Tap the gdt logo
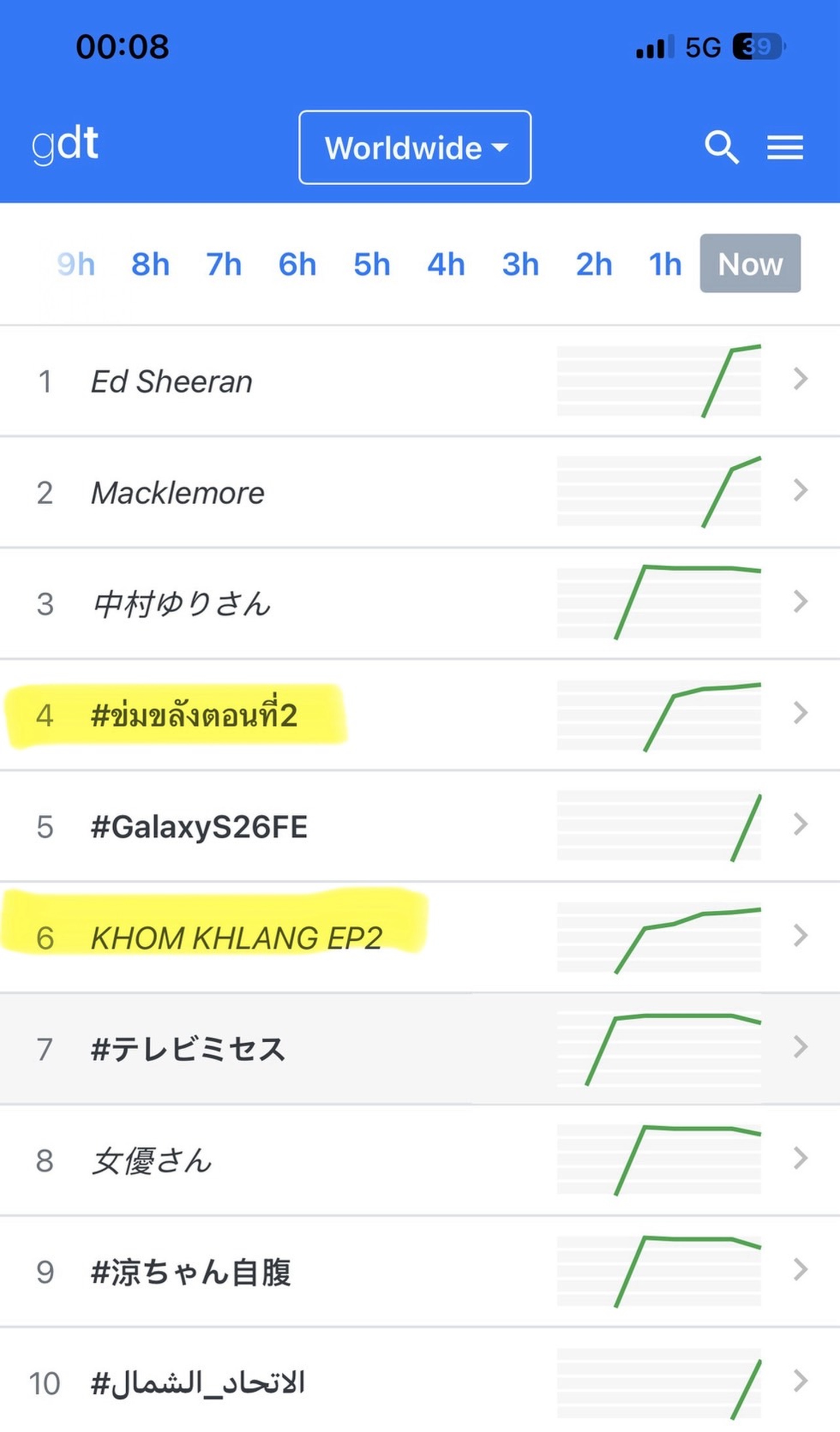Viewport: 840px width, 1432px height. (x=65, y=145)
